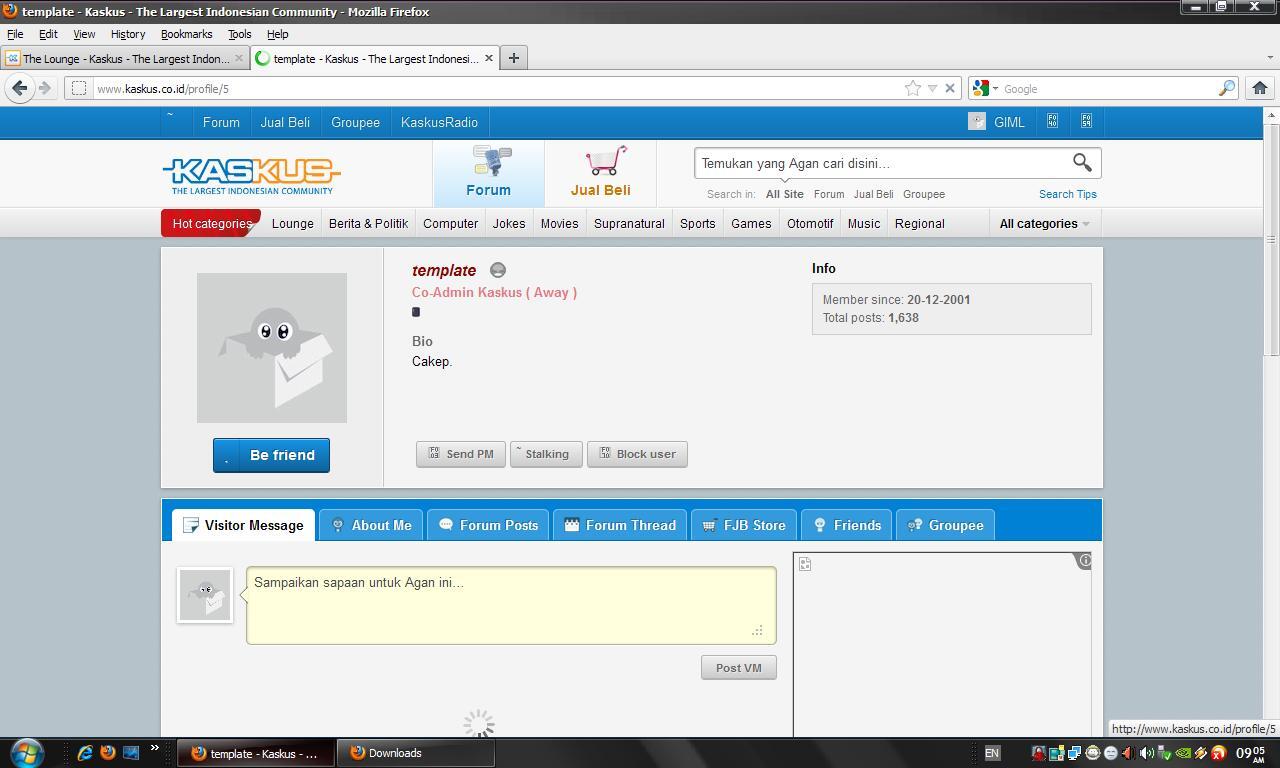The height and width of the screenshot is (768, 1280).
Task: Click the Post VM button
Action: click(x=739, y=668)
